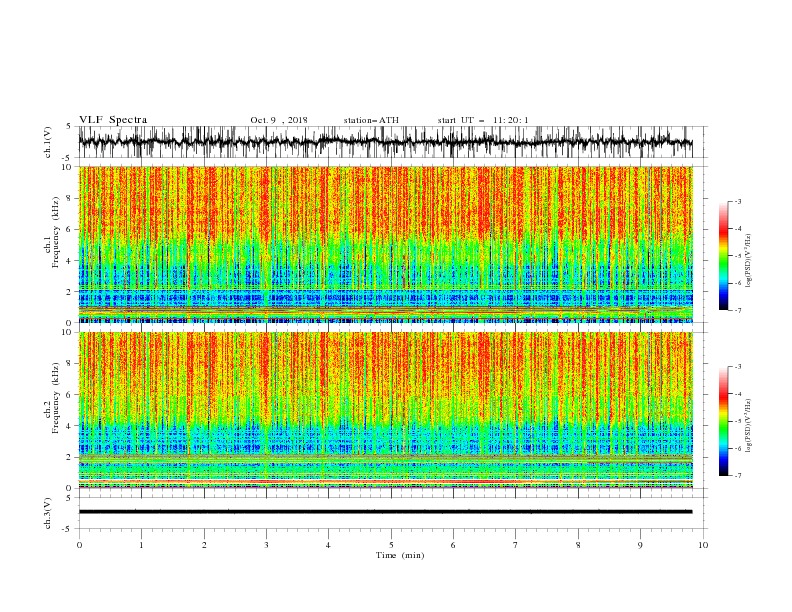Click the ch.1 voltage waveform trace

pos(385,142)
